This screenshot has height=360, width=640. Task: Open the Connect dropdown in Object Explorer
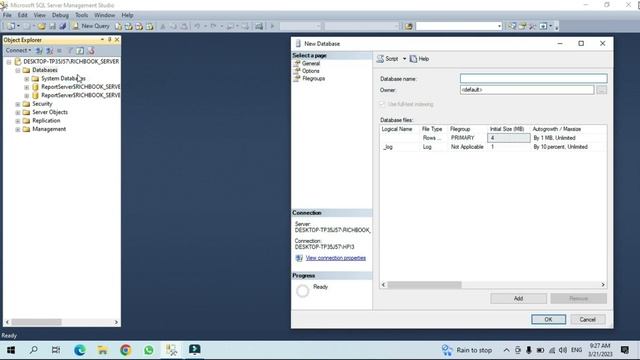(x=18, y=50)
